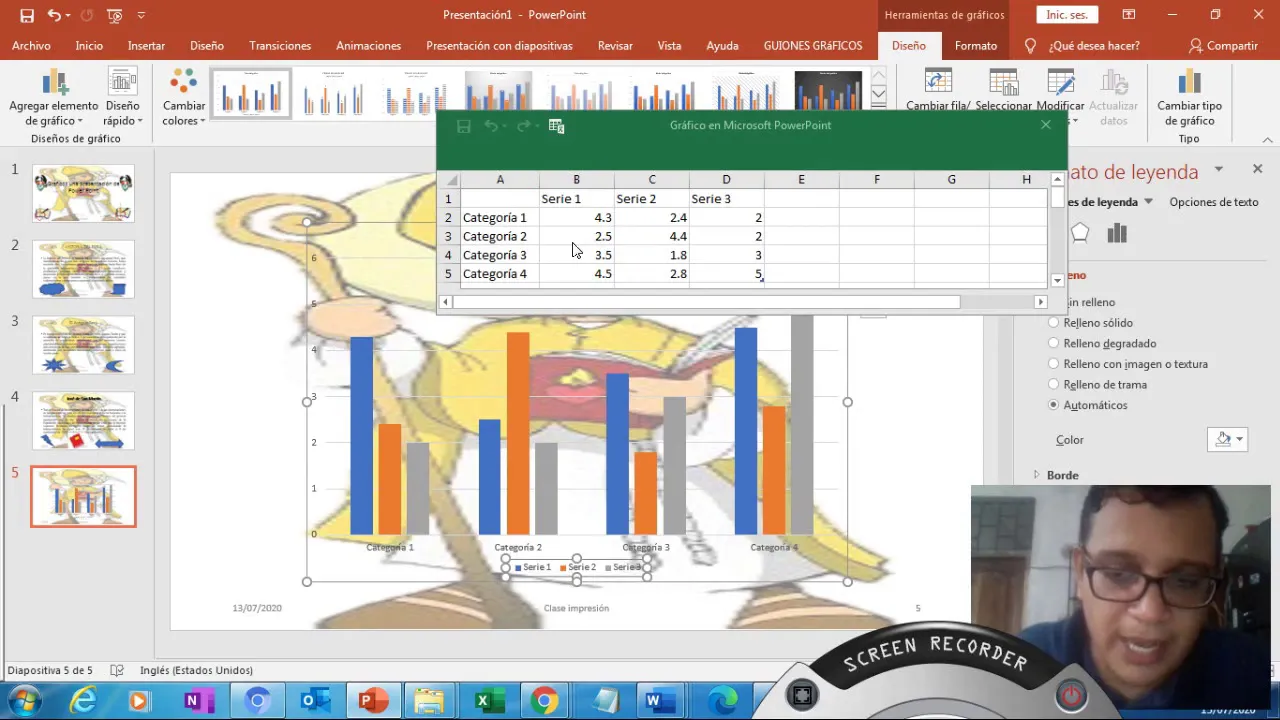Open the Revisar ribbon tab
Image resolution: width=1280 pixels, height=720 pixels.
point(615,46)
